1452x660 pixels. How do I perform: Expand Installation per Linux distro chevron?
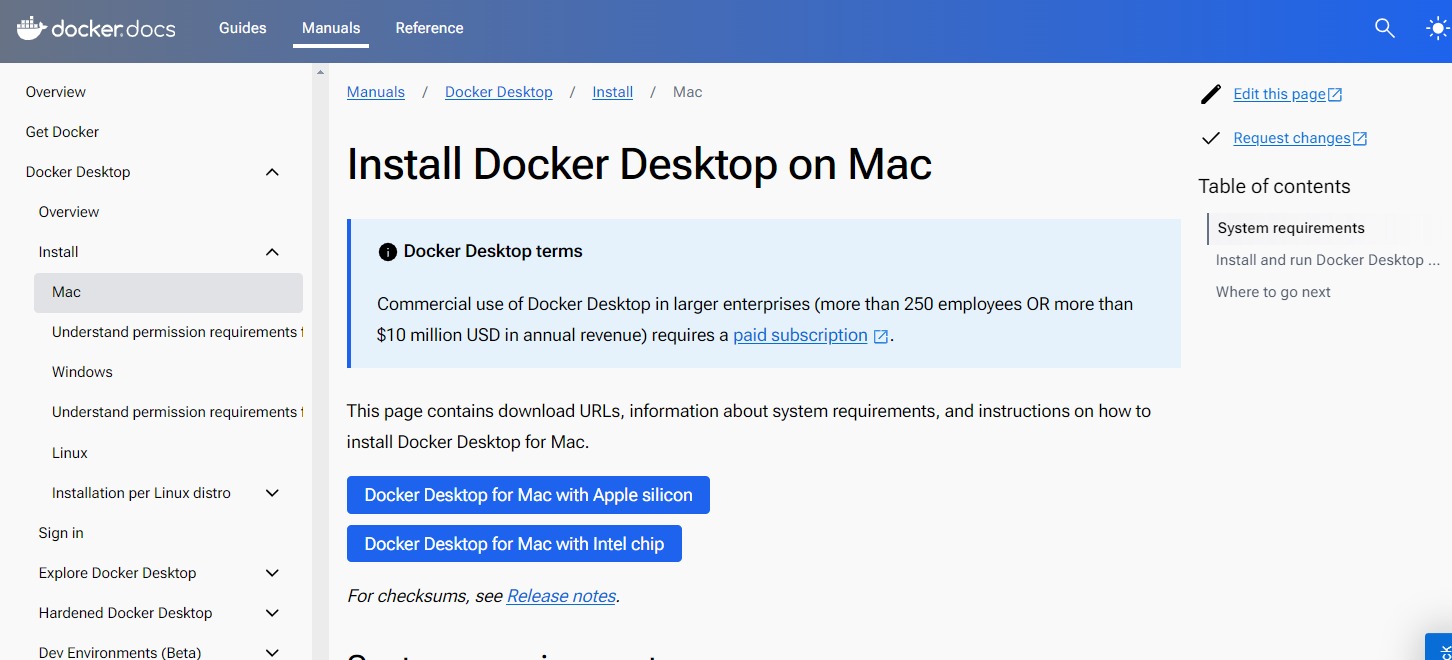click(x=272, y=493)
